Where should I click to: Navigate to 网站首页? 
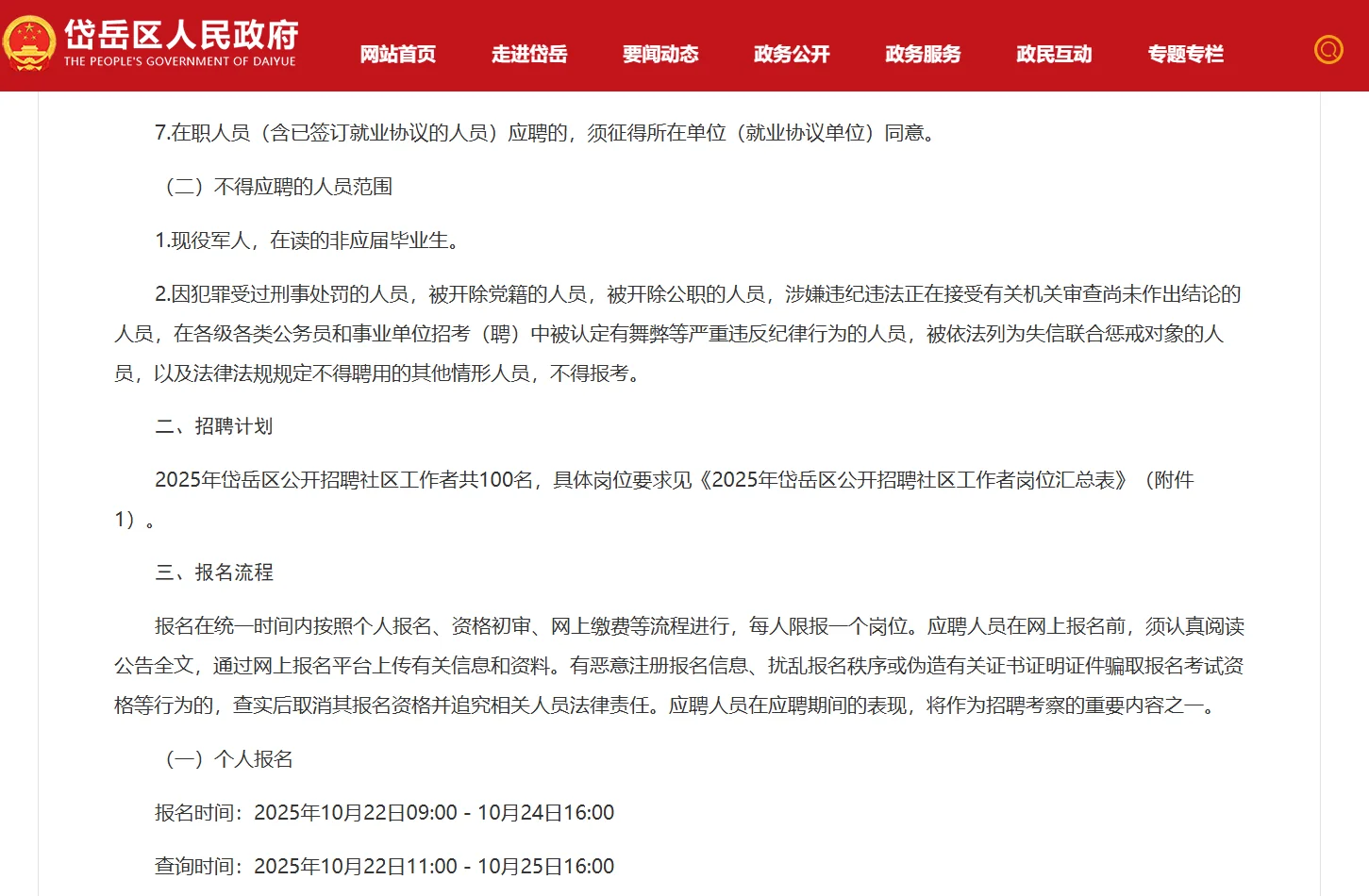[x=397, y=54]
